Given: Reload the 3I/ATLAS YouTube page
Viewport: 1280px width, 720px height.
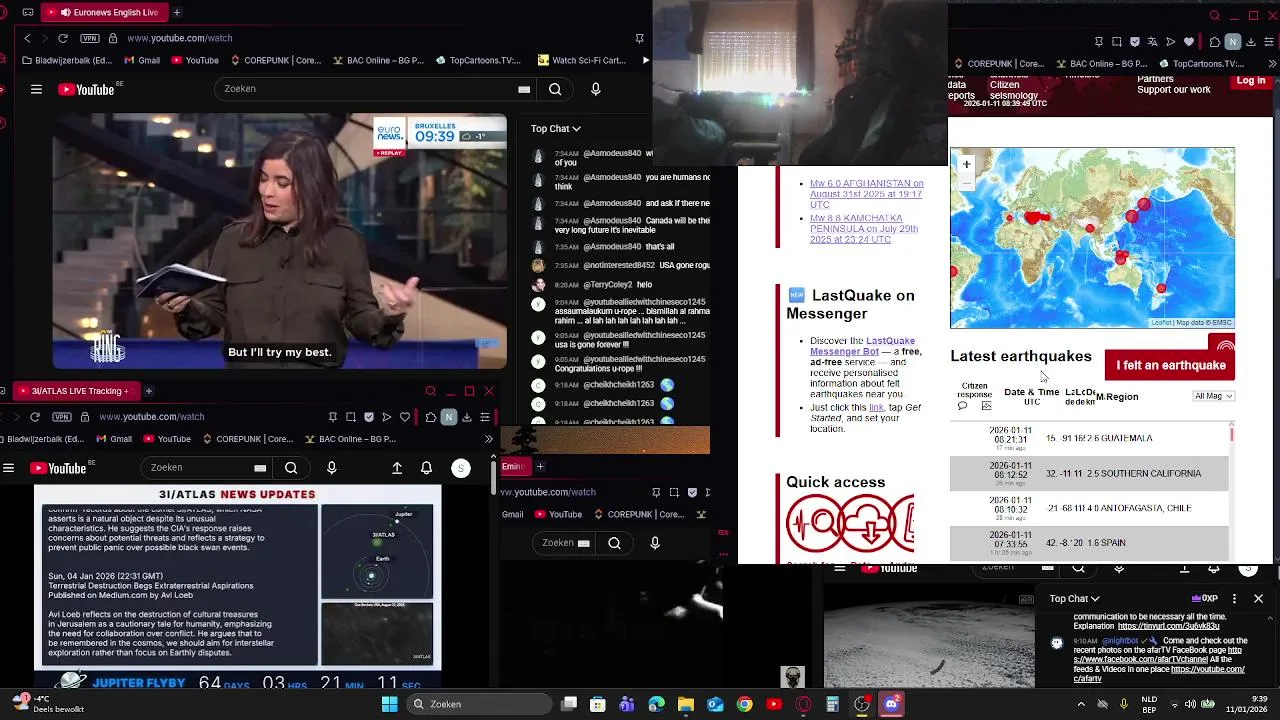Looking at the screenshot, I should click(x=35, y=417).
